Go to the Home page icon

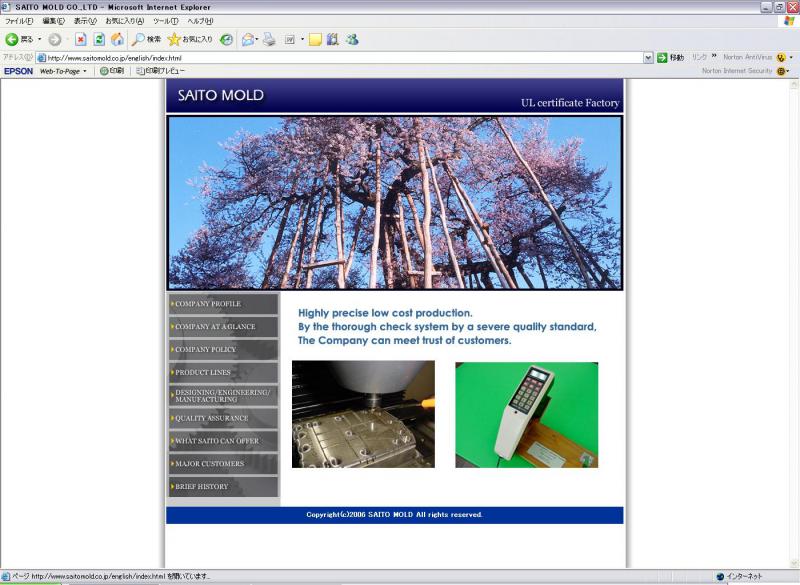(117, 39)
